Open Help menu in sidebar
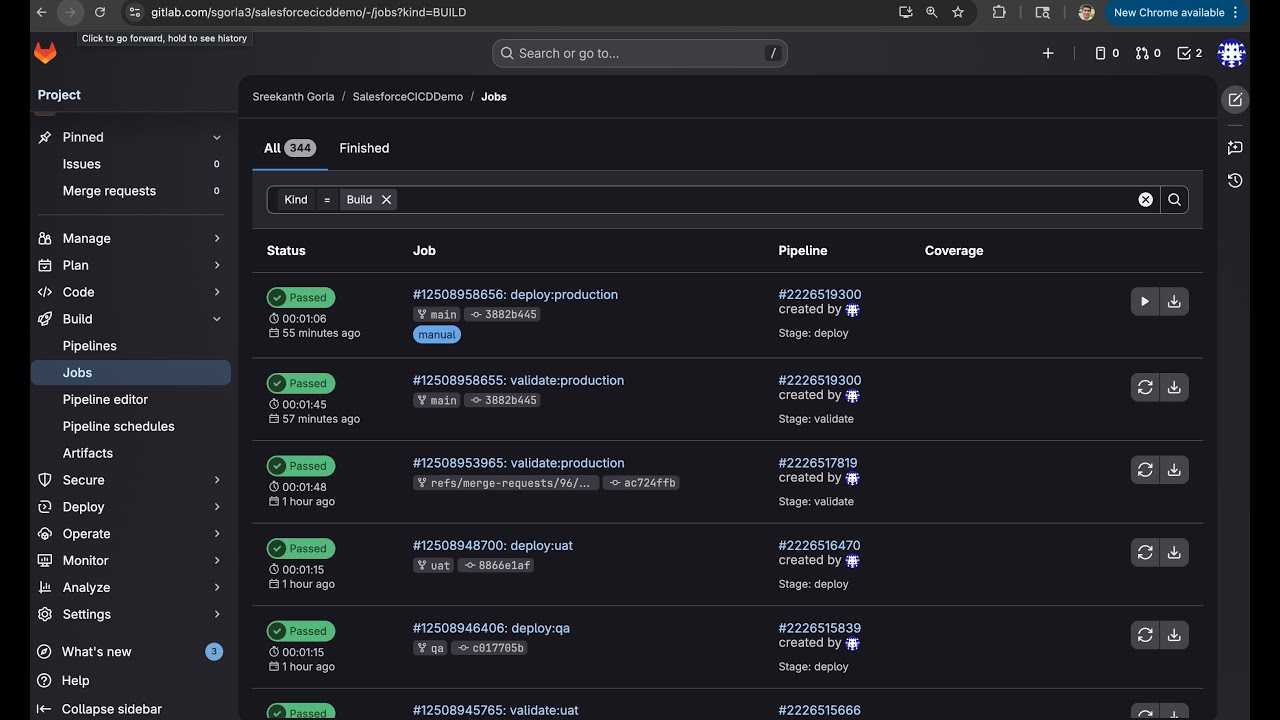This screenshot has width=1280, height=720. coord(131,680)
